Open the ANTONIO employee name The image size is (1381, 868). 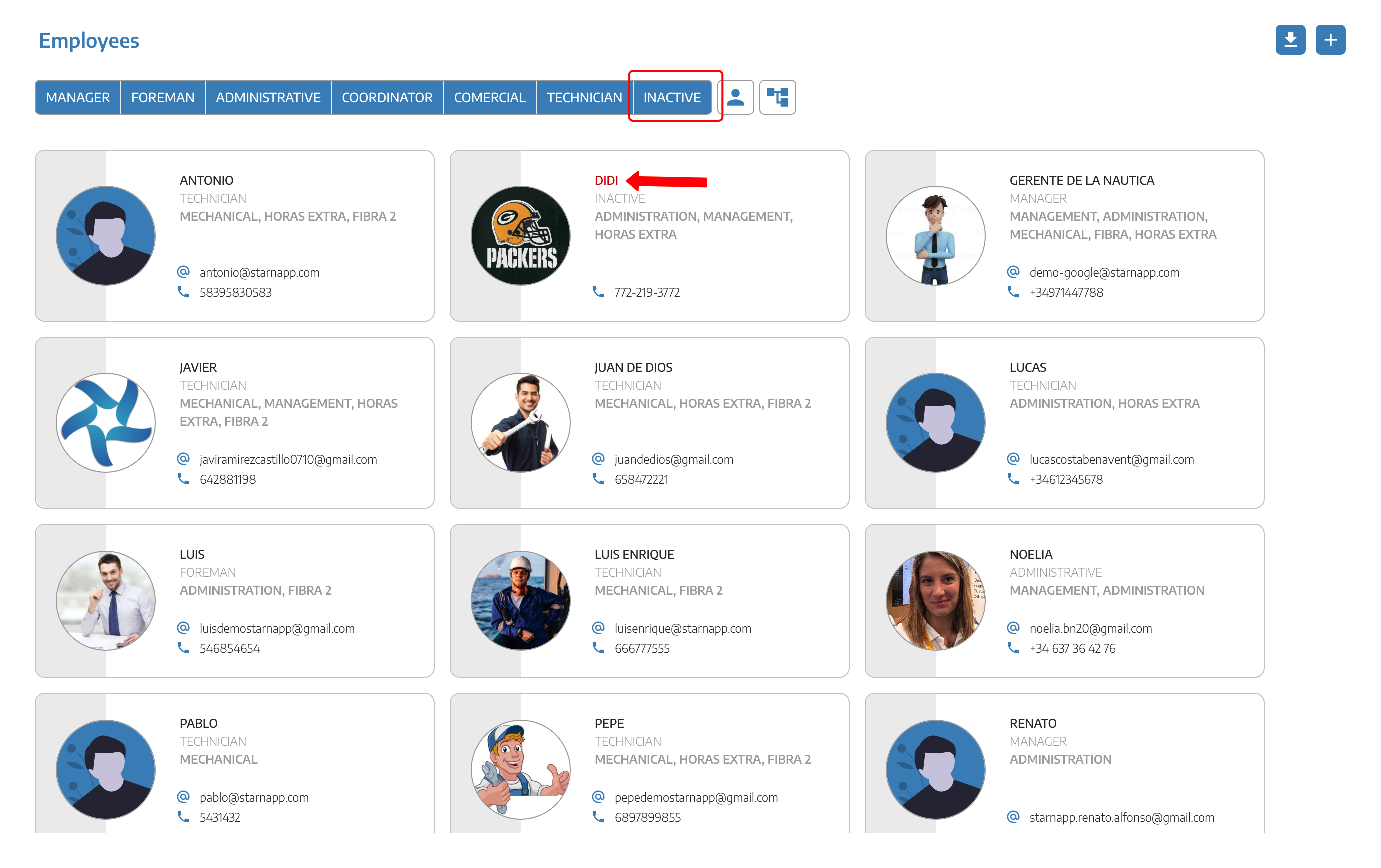pyautogui.click(x=206, y=180)
